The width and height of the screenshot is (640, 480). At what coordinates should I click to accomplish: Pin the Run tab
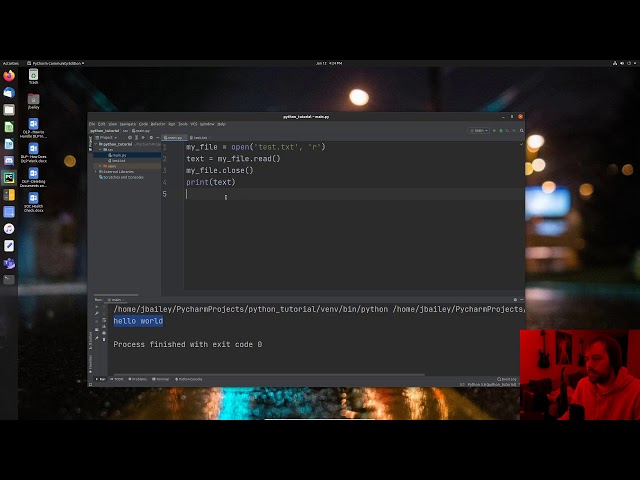click(x=97, y=338)
